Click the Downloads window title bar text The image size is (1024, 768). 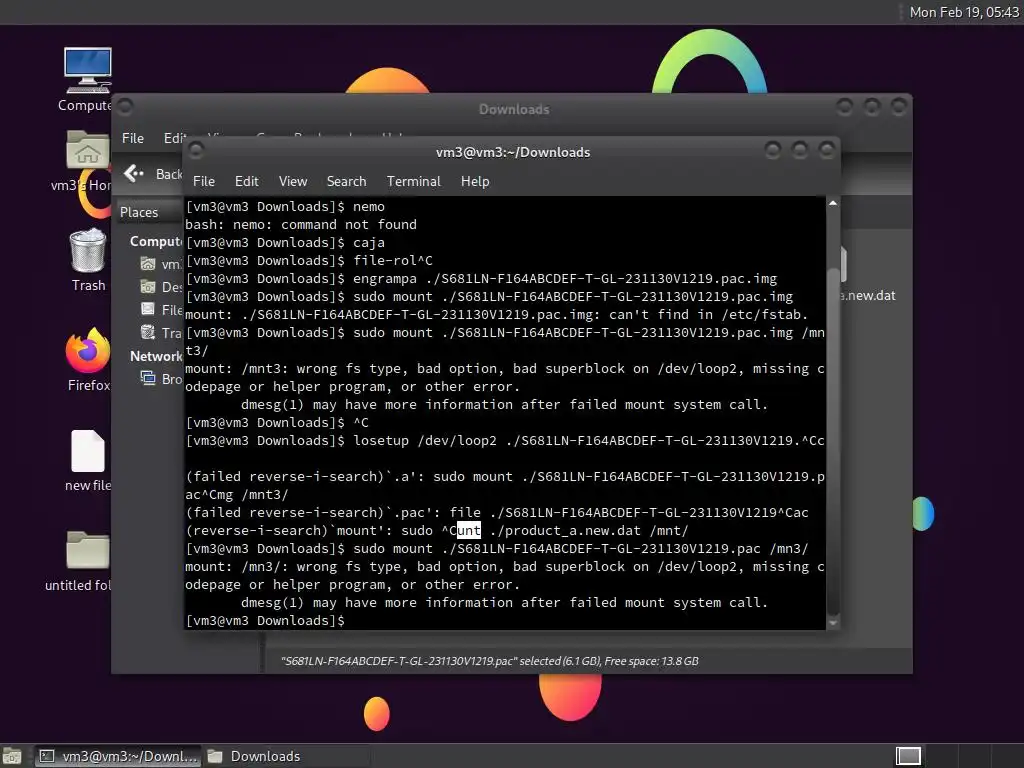tap(514, 109)
